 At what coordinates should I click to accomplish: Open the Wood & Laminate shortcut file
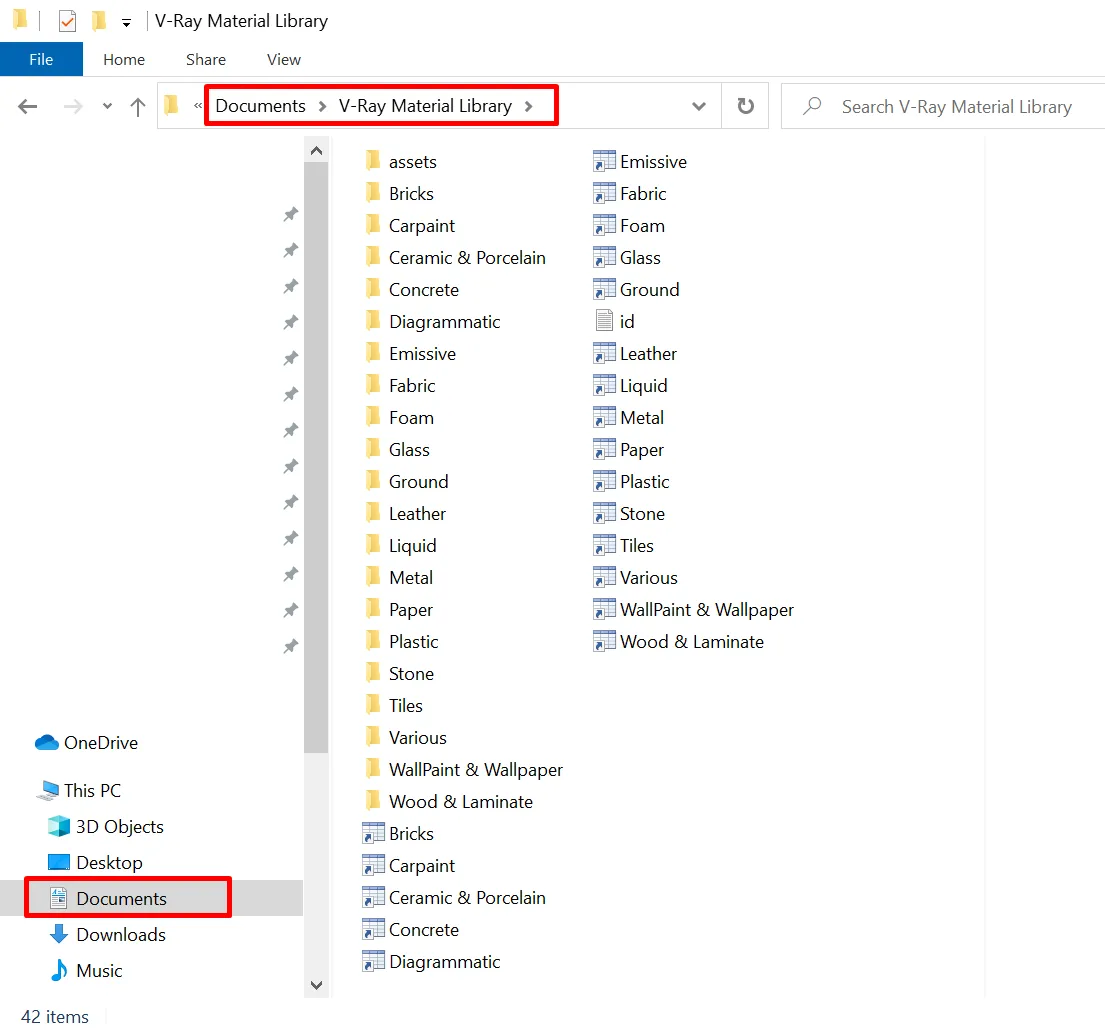pos(691,642)
